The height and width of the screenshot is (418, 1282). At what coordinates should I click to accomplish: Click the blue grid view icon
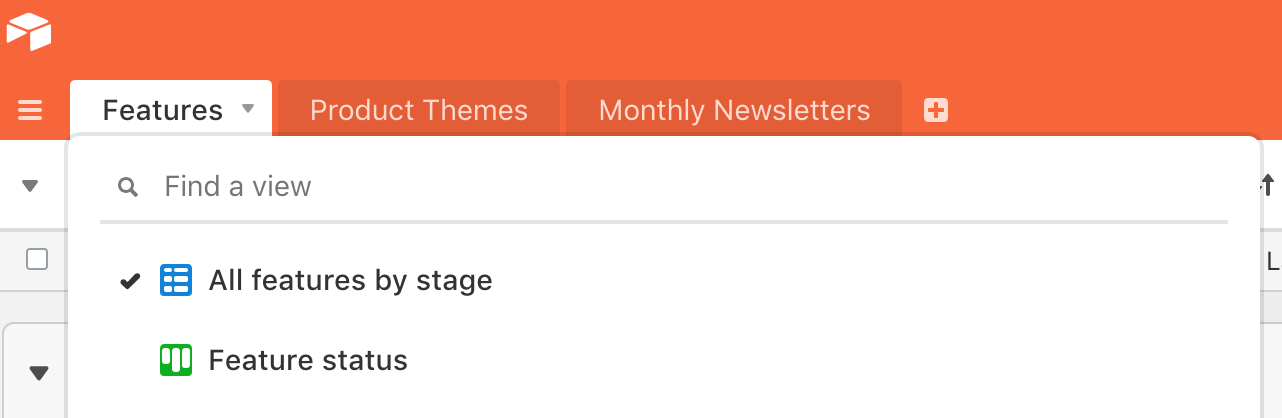[176, 280]
